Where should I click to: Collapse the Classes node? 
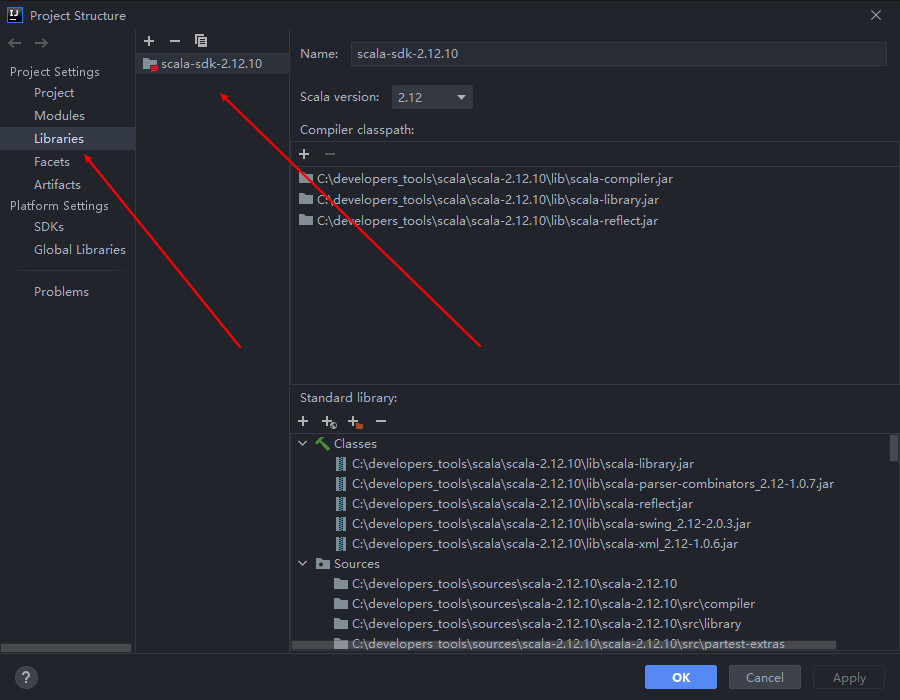pos(303,444)
